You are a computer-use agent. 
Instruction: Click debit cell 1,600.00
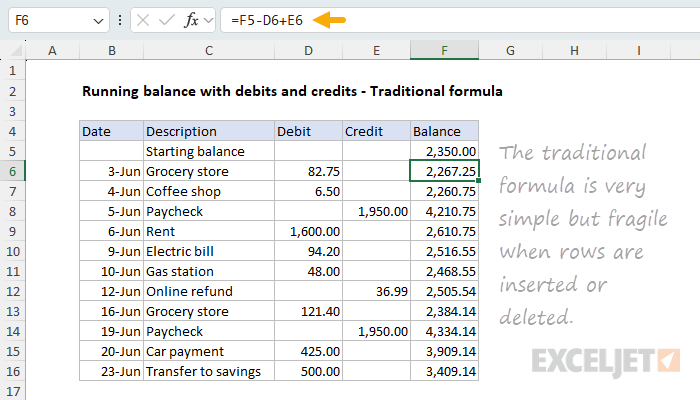pyautogui.click(x=308, y=231)
